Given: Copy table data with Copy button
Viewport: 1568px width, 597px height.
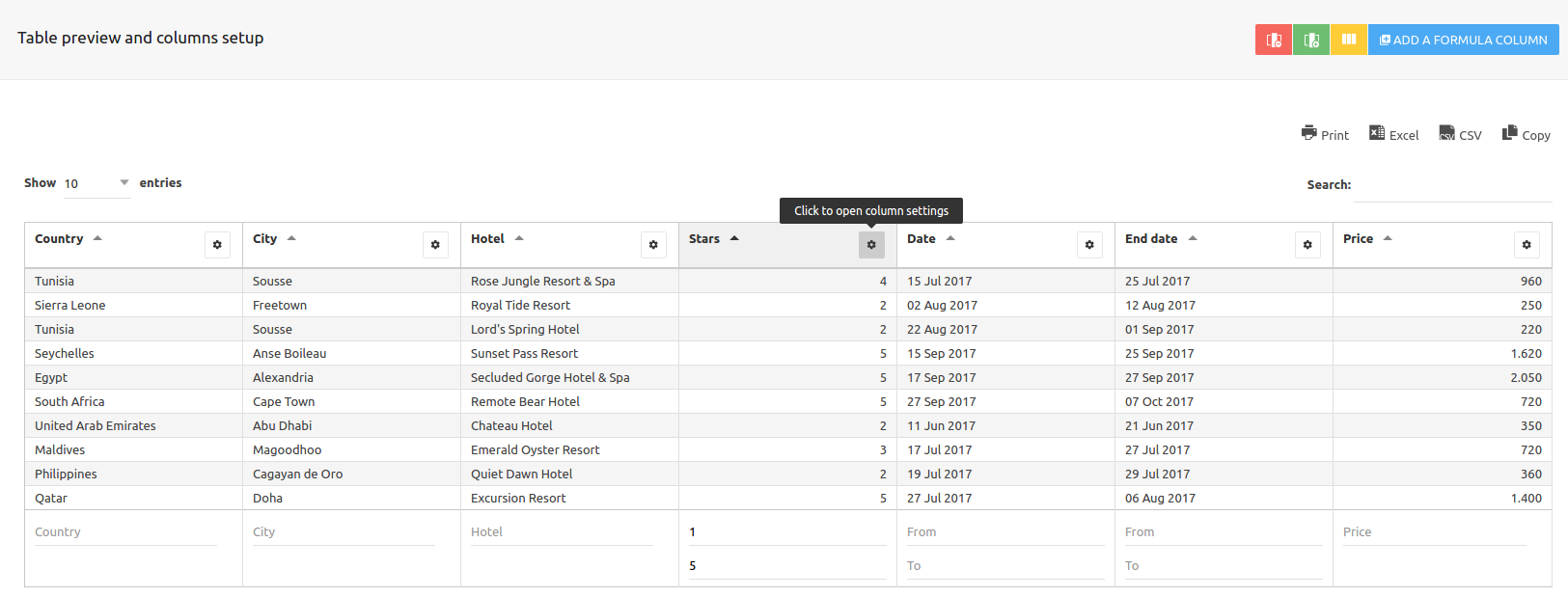Looking at the screenshot, I should pyautogui.click(x=1527, y=134).
